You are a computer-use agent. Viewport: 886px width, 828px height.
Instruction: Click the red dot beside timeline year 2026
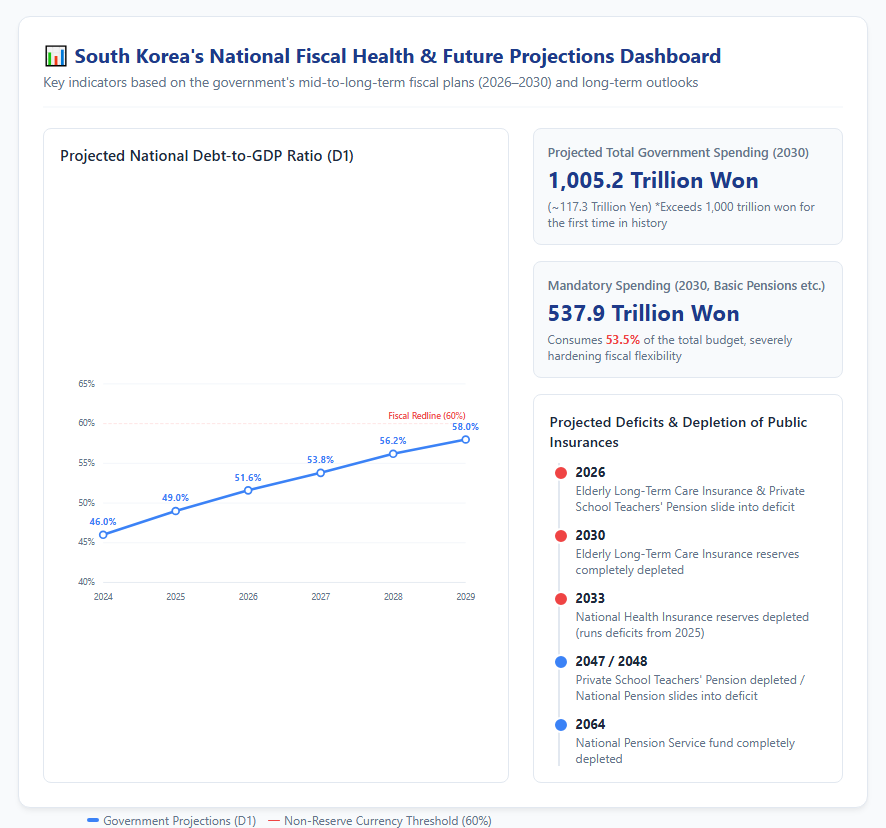click(x=561, y=473)
